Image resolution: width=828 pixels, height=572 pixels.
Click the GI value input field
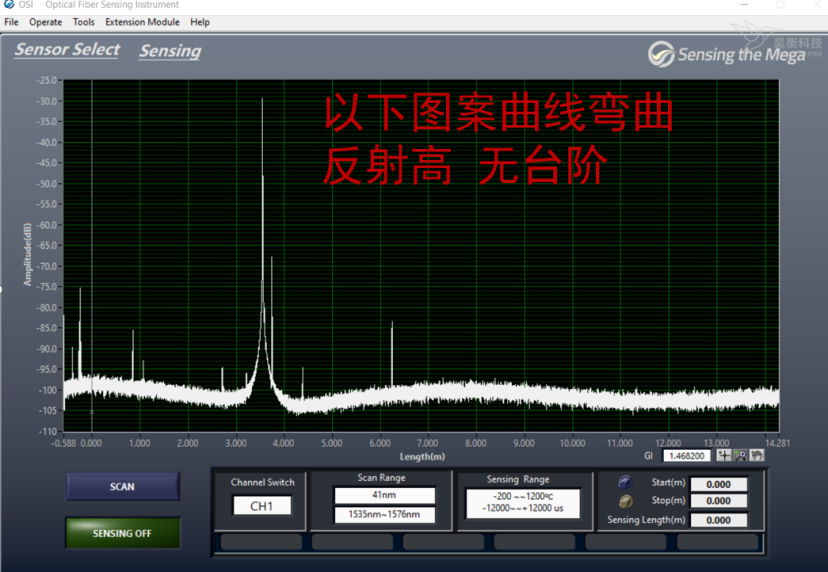click(x=686, y=456)
